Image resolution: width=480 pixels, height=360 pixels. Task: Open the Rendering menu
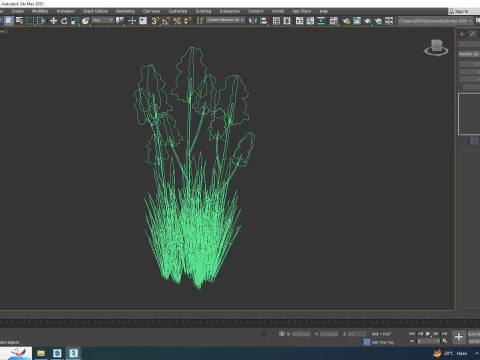pos(125,11)
